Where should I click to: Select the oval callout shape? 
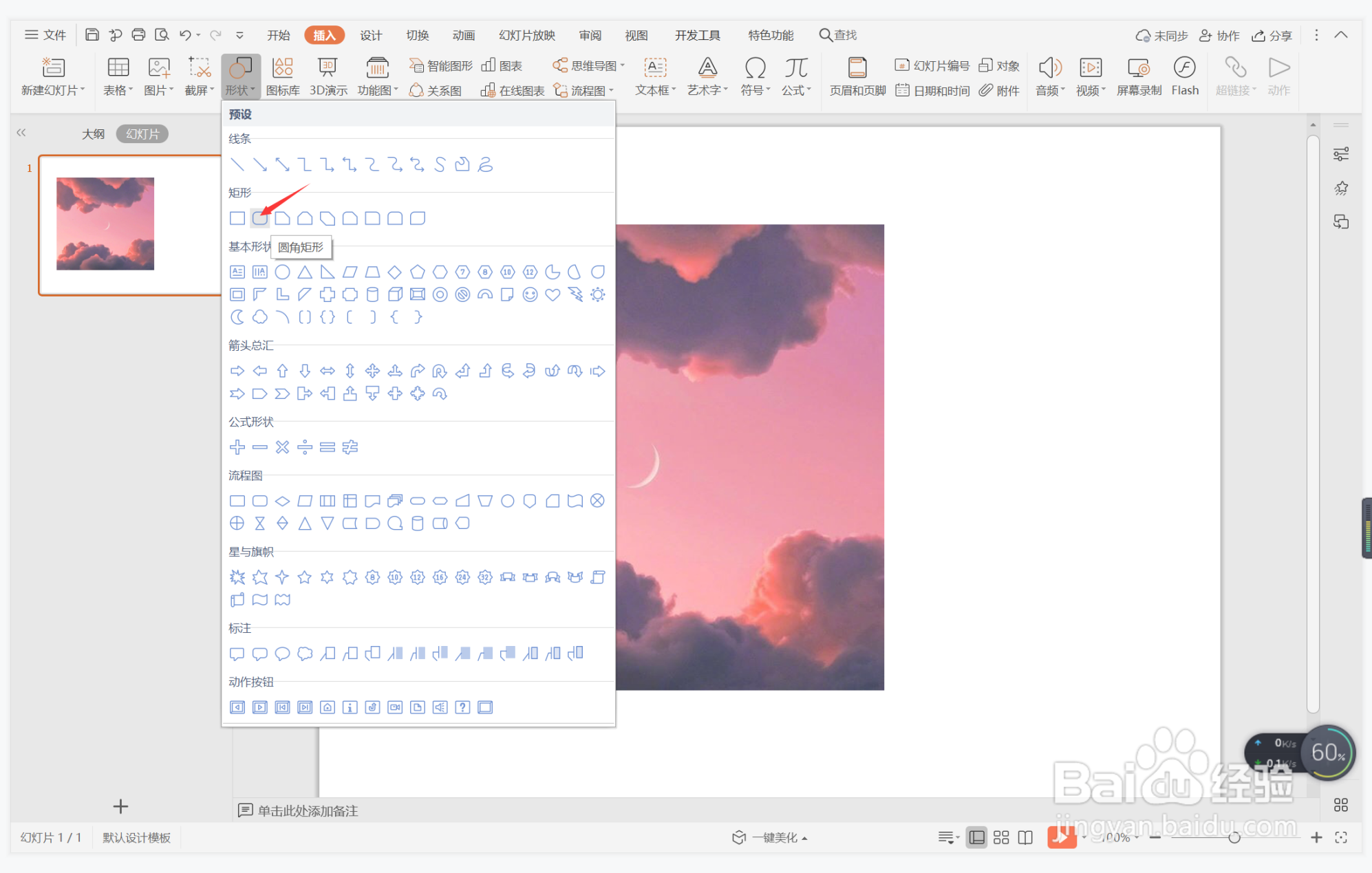[282, 654]
